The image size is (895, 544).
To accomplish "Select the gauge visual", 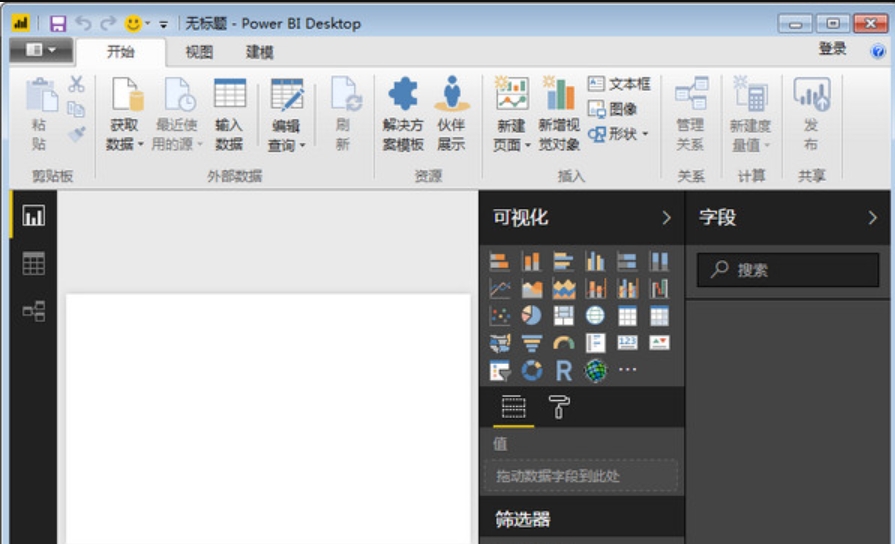I will 563,342.
